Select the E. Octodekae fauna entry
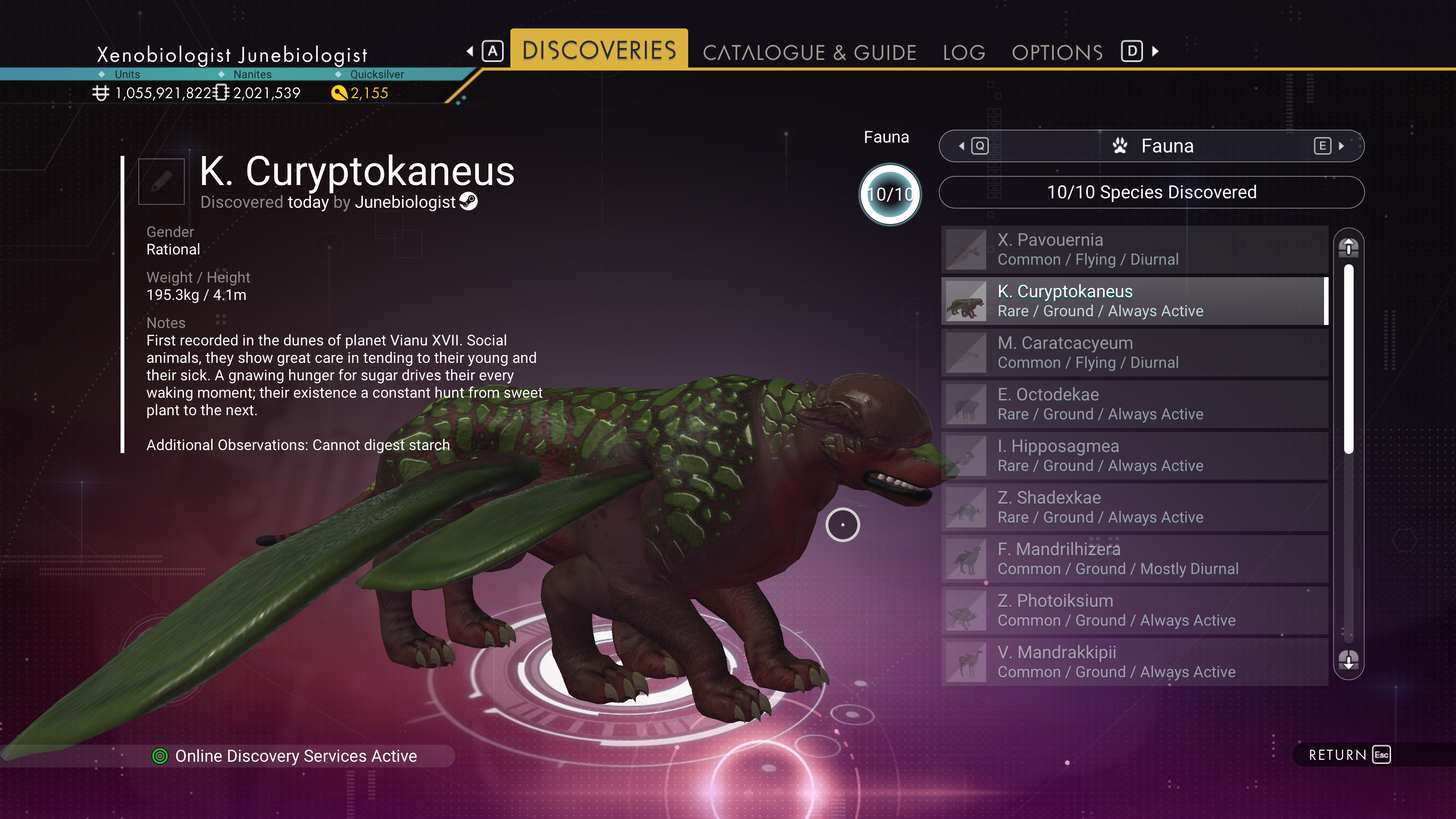 tap(1134, 404)
